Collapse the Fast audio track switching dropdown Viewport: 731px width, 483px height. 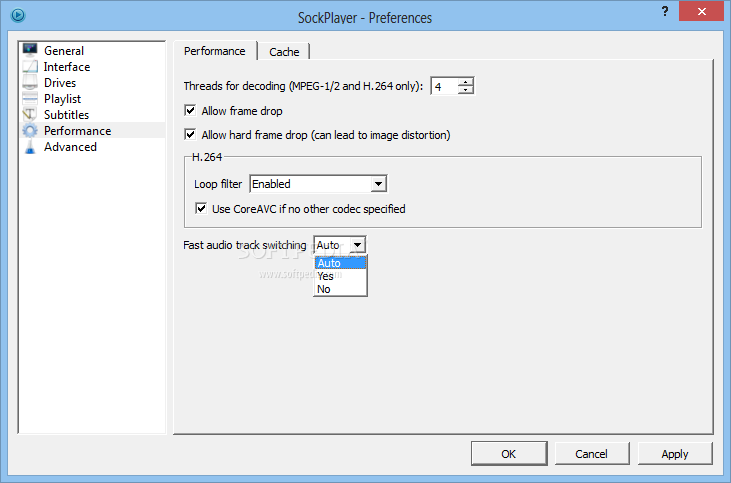click(357, 245)
